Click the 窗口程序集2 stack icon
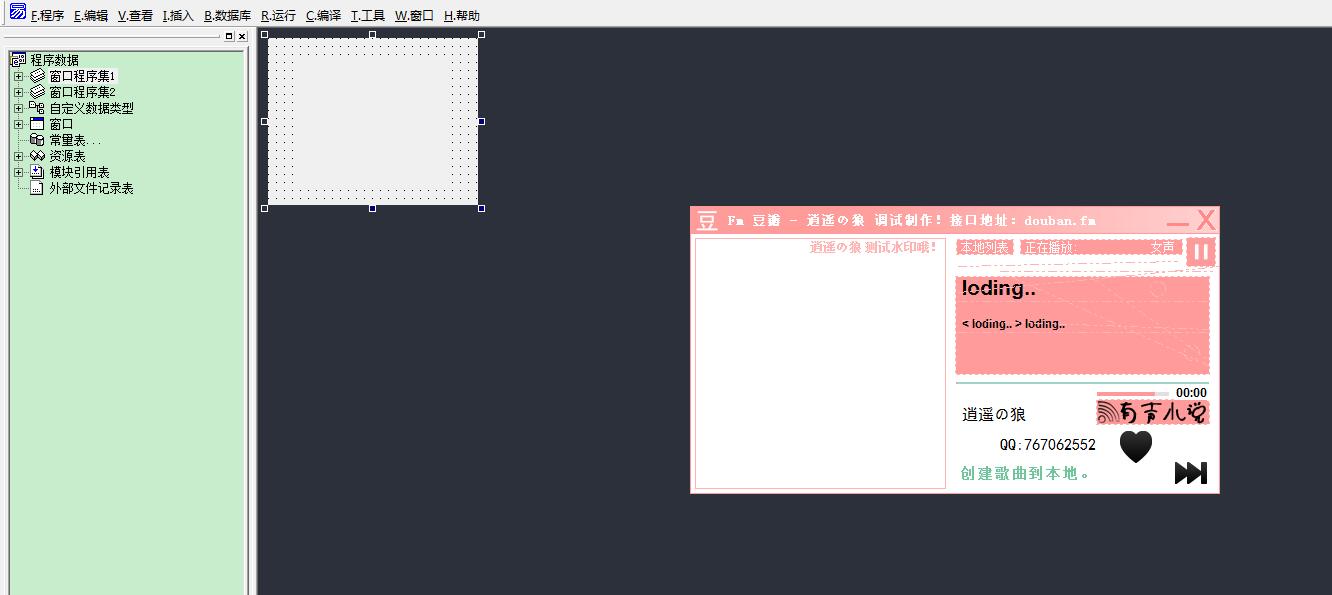 pos(37,92)
